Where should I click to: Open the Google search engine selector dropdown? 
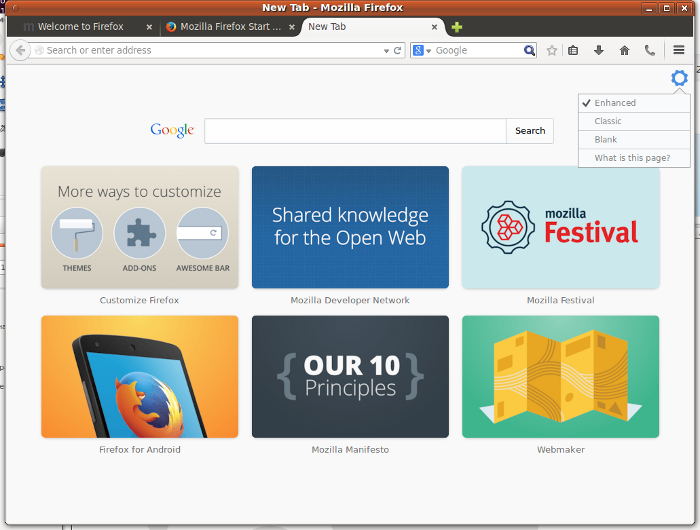pyautogui.click(x=421, y=50)
